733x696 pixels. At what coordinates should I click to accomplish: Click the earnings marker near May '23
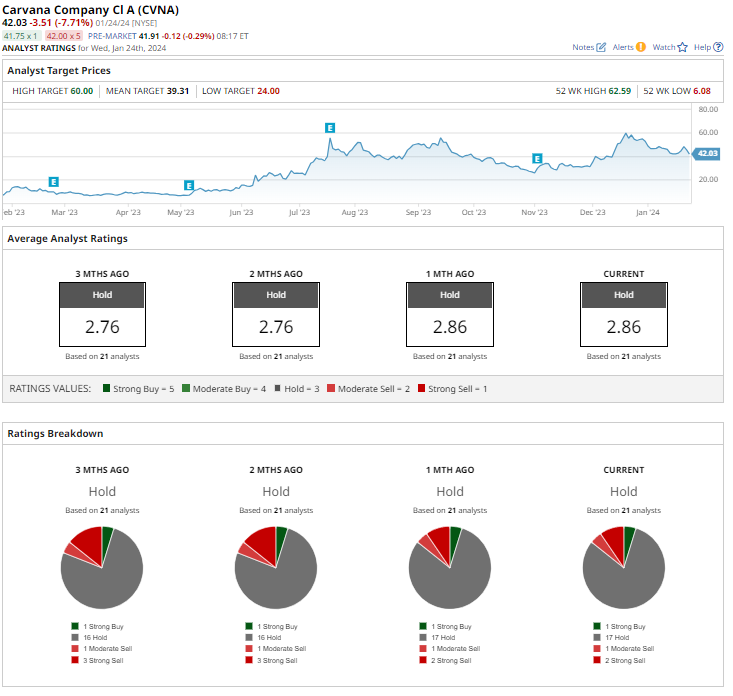[x=189, y=186]
